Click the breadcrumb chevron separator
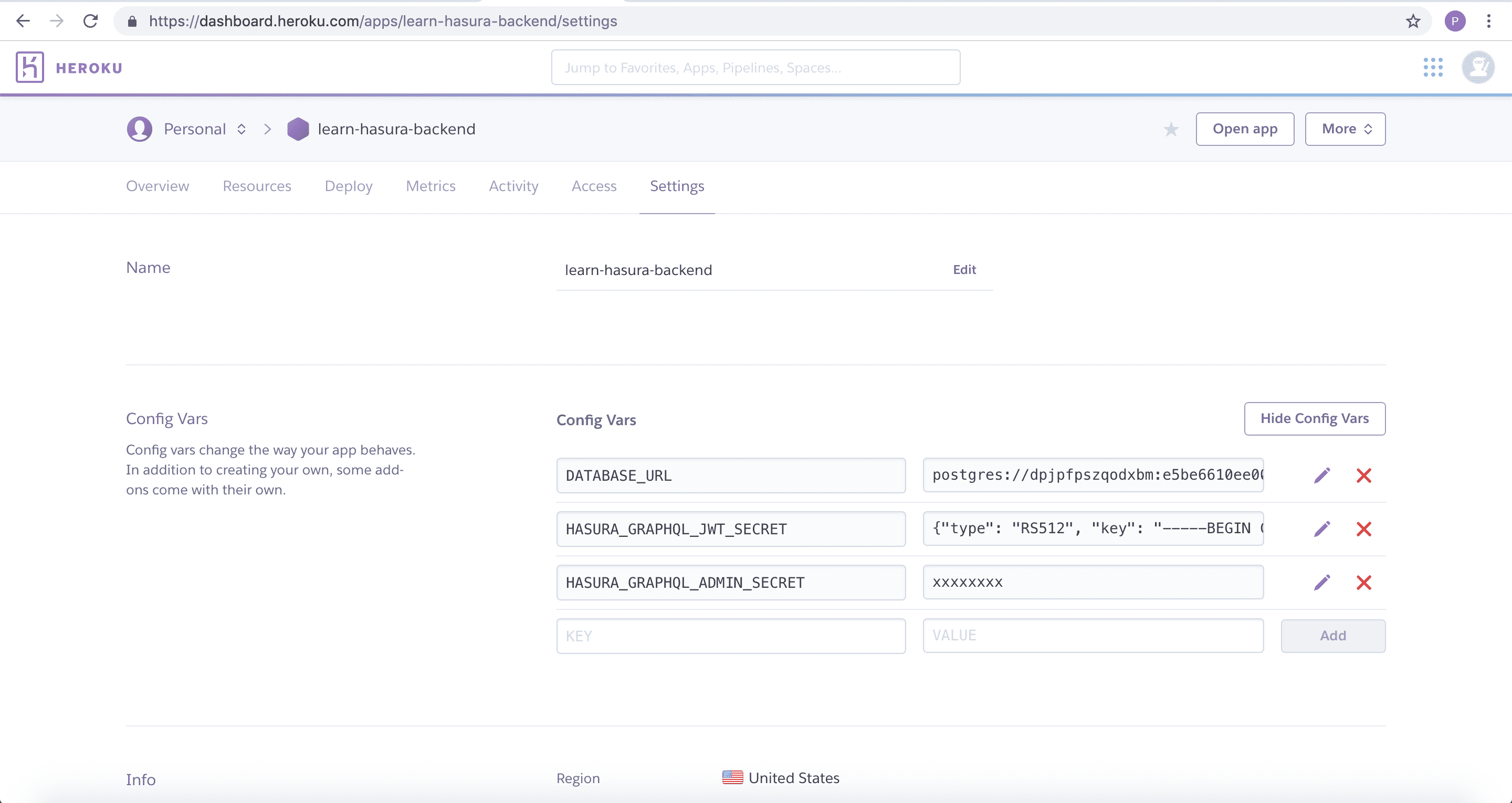The height and width of the screenshot is (803, 1512). pos(268,129)
